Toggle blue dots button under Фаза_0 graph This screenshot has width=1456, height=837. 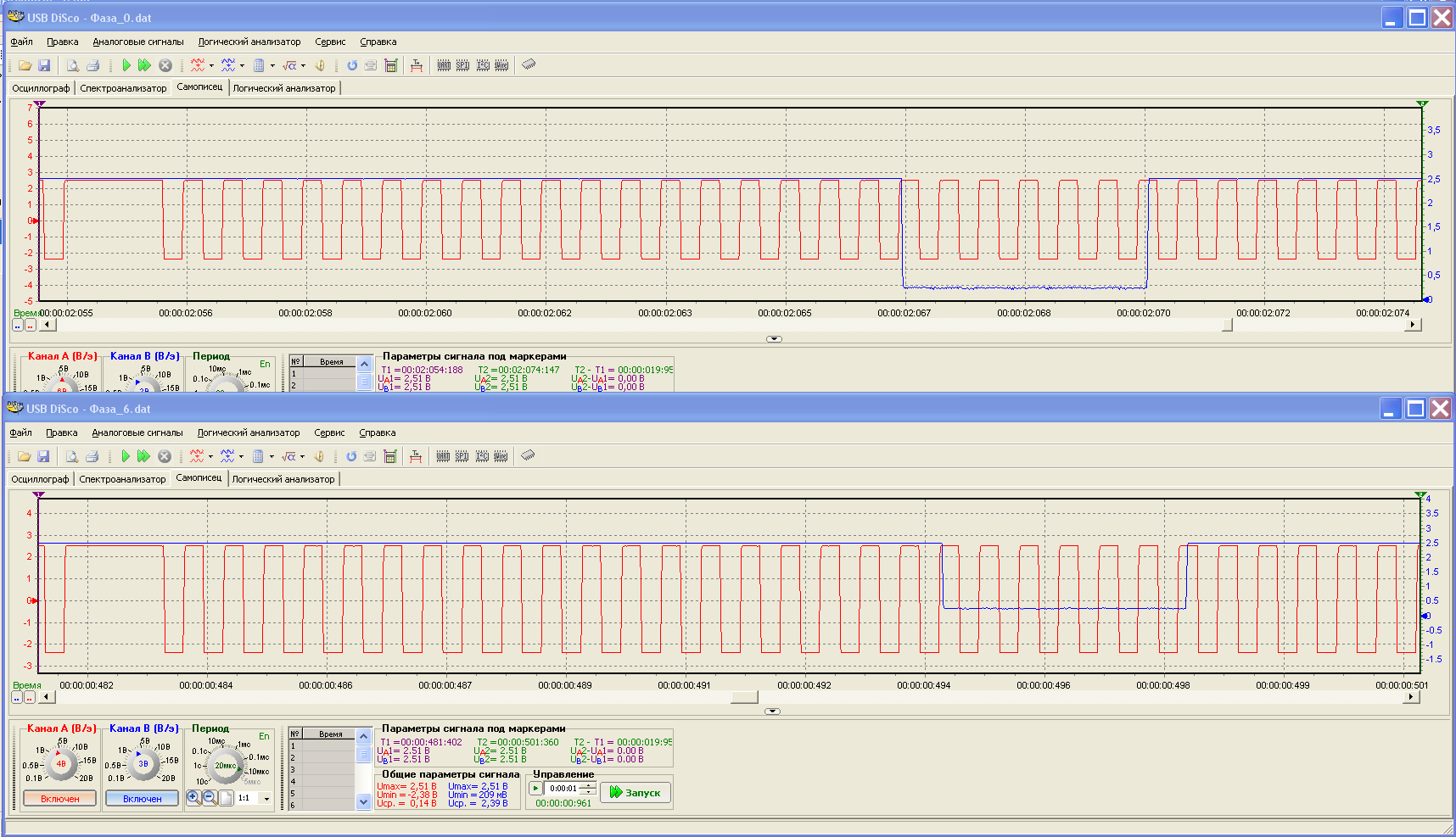[17, 325]
